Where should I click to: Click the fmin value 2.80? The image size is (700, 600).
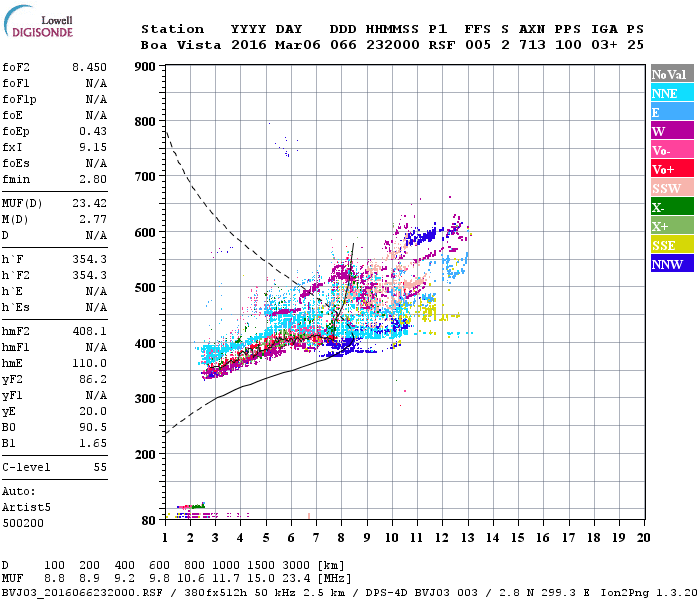pyautogui.click(x=93, y=179)
